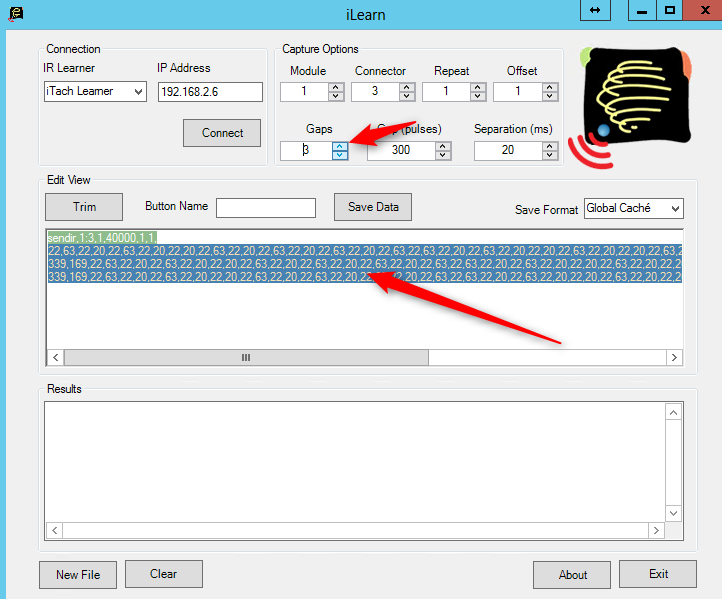Maximize the iLearn window
Image resolution: width=722 pixels, height=599 pixels.
[x=670, y=10]
